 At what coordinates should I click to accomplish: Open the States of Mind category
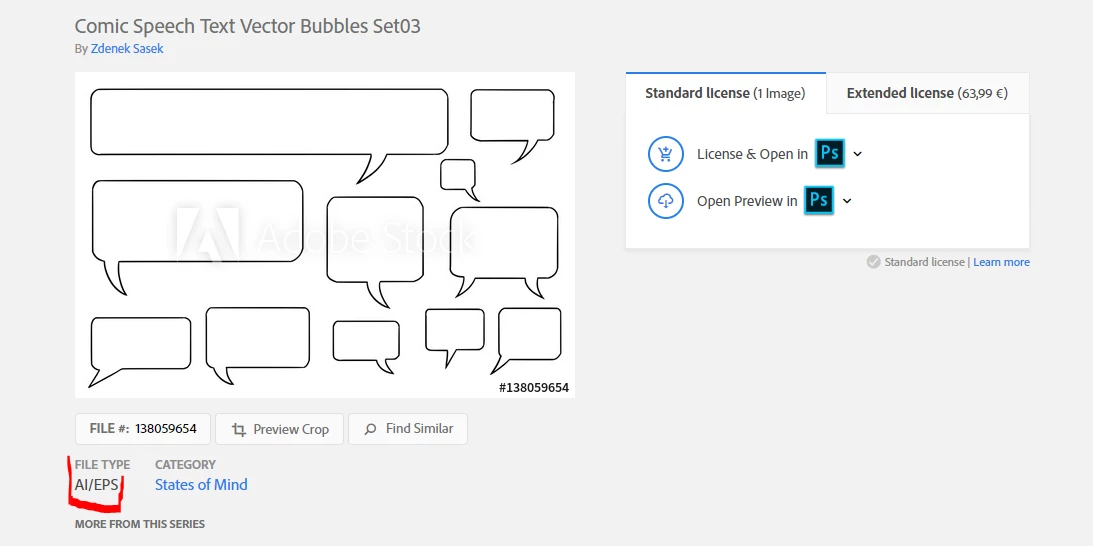click(x=201, y=485)
